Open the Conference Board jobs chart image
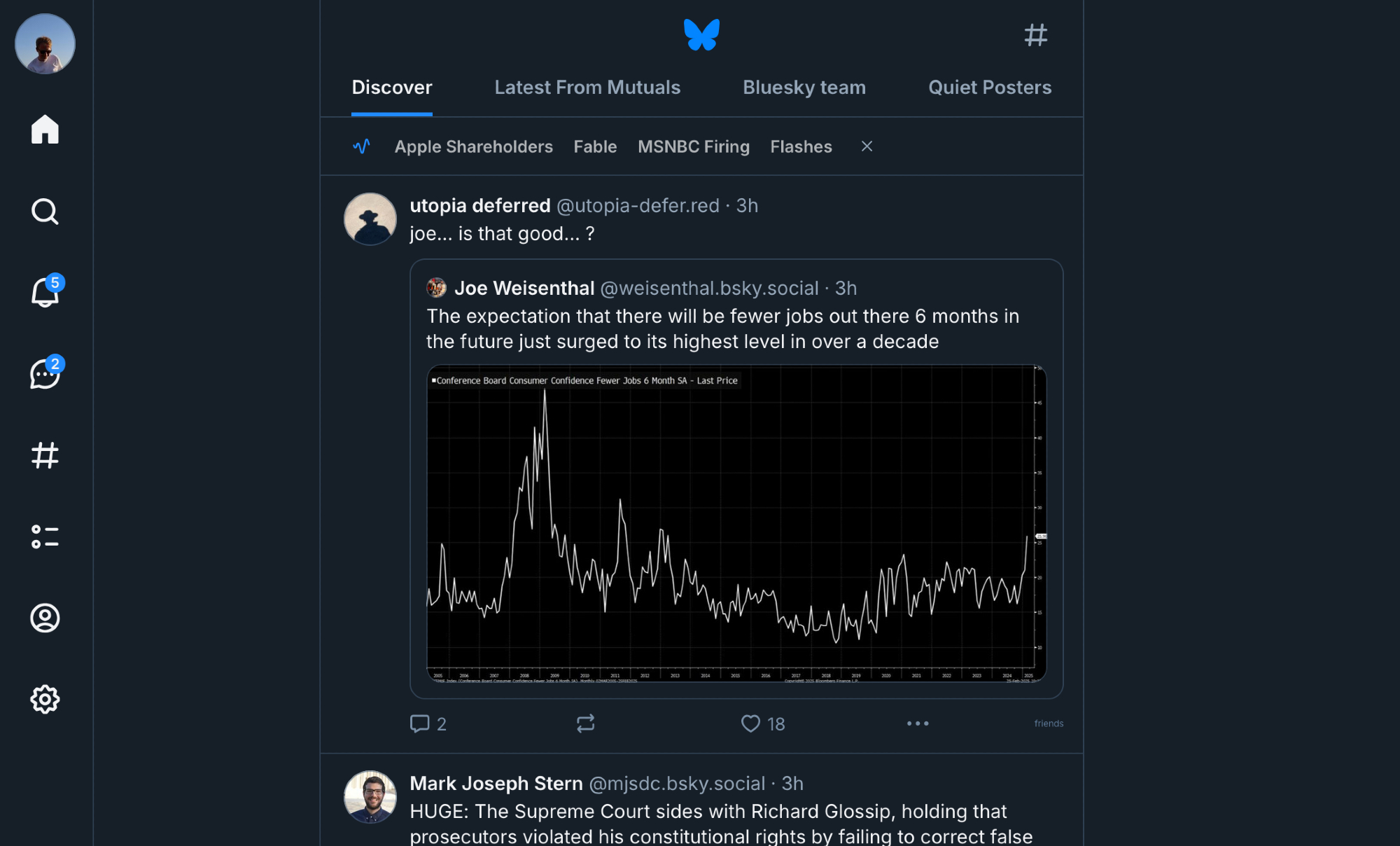 click(736, 523)
